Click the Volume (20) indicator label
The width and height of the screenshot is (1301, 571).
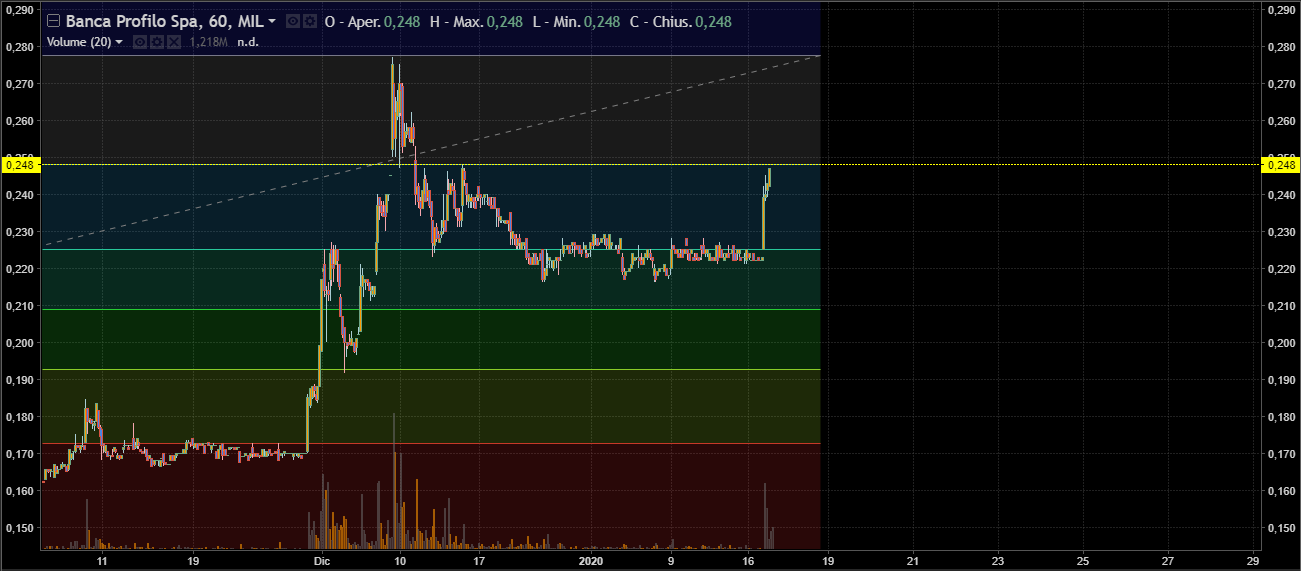pyautogui.click(x=78, y=42)
